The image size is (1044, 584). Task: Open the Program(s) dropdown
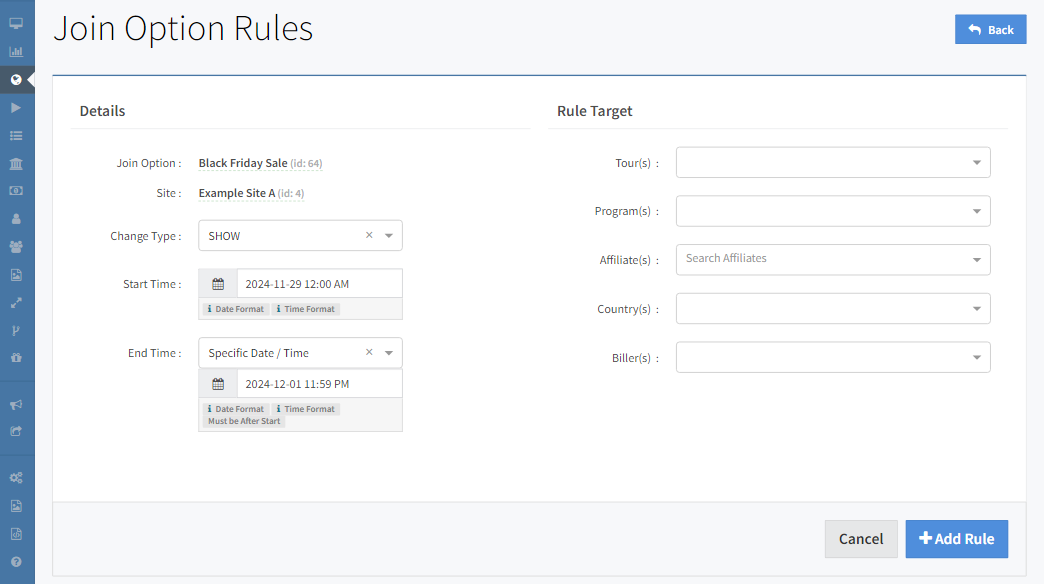click(x=832, y=211)
